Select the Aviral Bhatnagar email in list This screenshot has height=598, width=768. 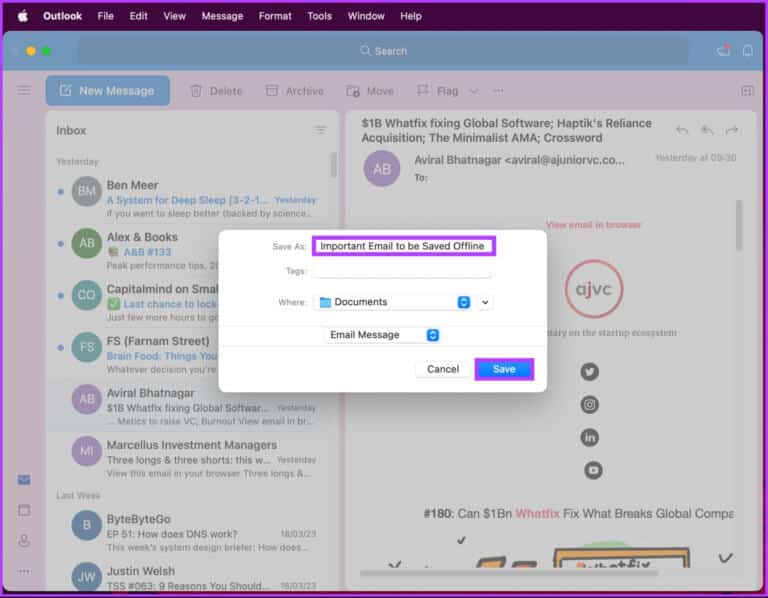(189, 406)
